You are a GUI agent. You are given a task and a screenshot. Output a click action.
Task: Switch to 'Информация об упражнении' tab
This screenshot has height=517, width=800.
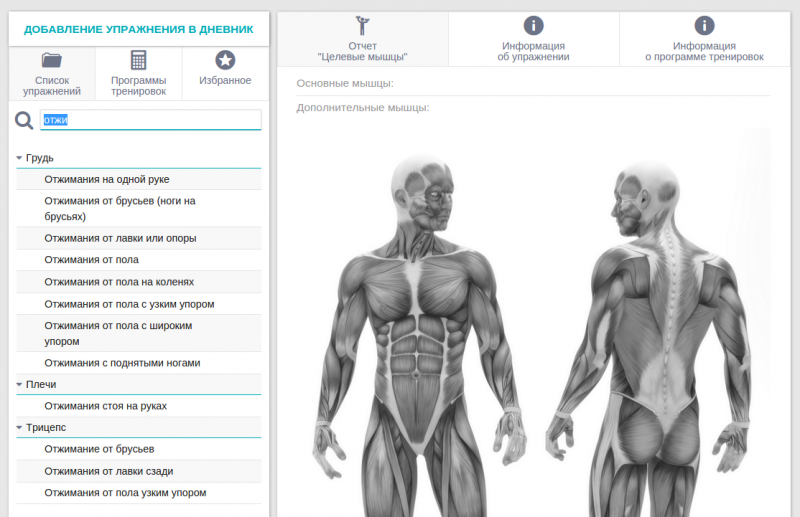click(534, 39)
